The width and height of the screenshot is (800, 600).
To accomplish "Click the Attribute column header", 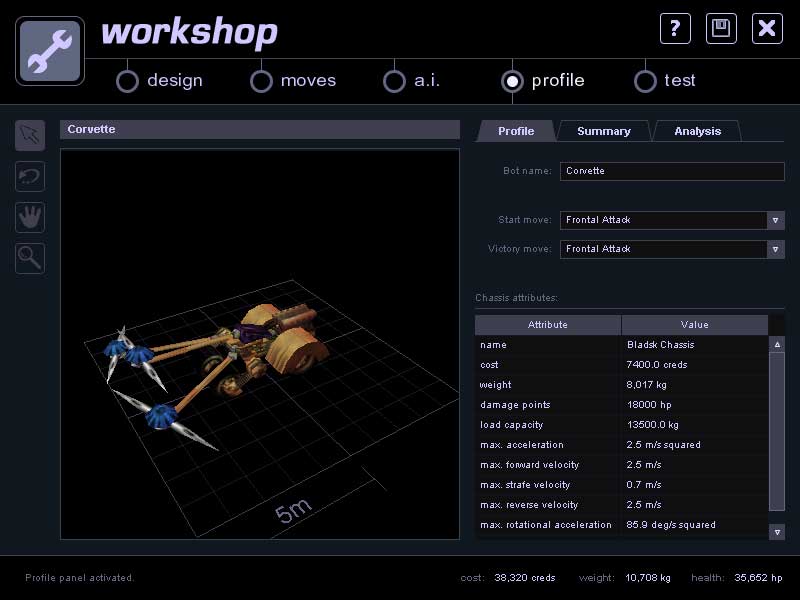I will pyautogui.click(x=547, y=325).
